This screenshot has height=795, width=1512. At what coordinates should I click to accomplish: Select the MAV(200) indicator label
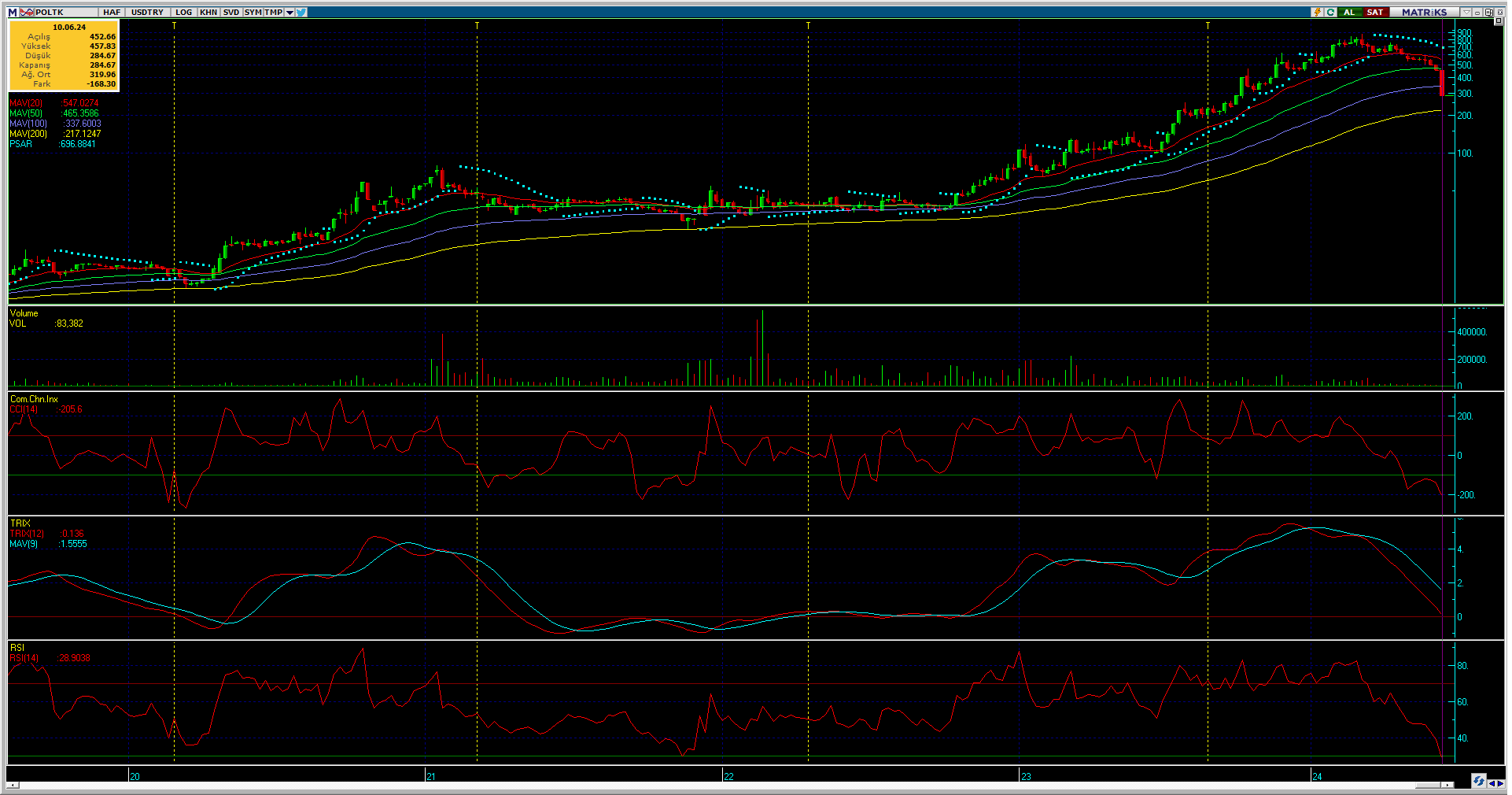[28, 134]
